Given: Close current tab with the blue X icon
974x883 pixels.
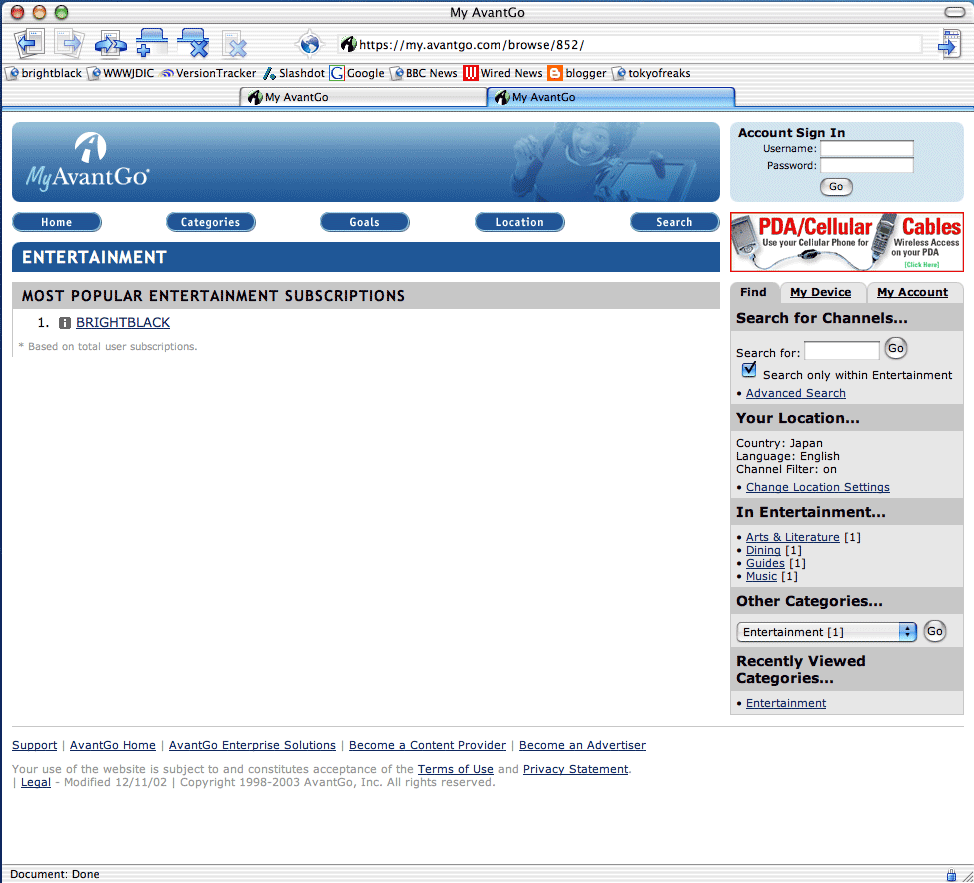Looking at the screenshot, I should (x=193, y=43).
